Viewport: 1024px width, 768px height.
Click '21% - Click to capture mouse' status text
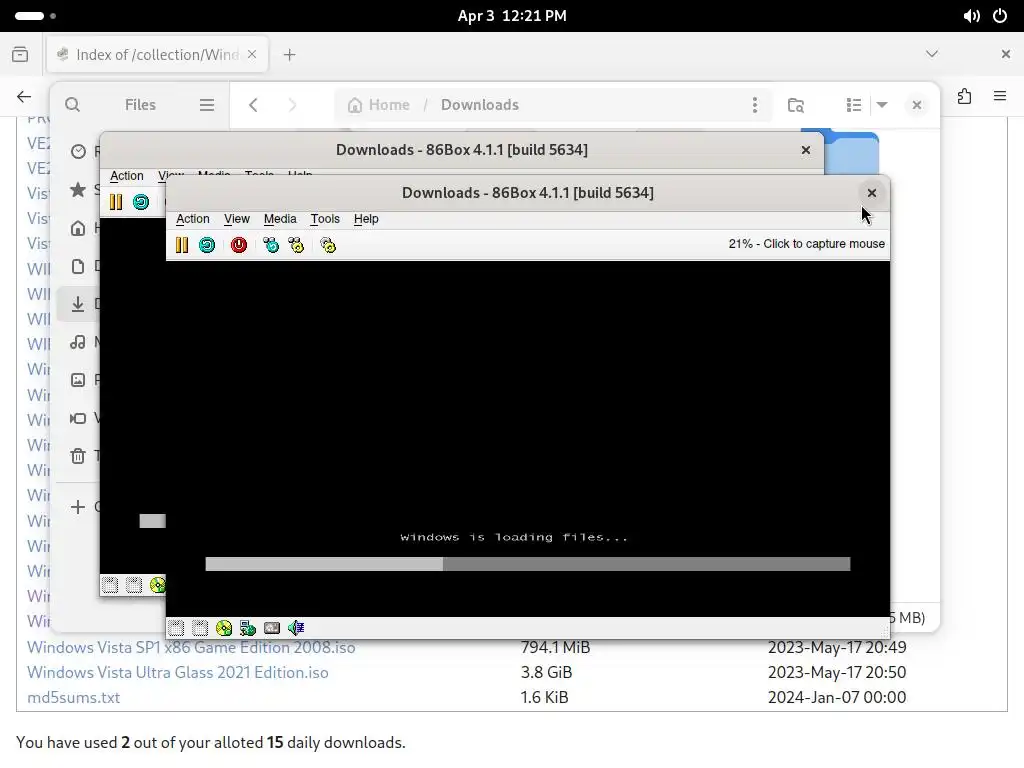point(807,244)
